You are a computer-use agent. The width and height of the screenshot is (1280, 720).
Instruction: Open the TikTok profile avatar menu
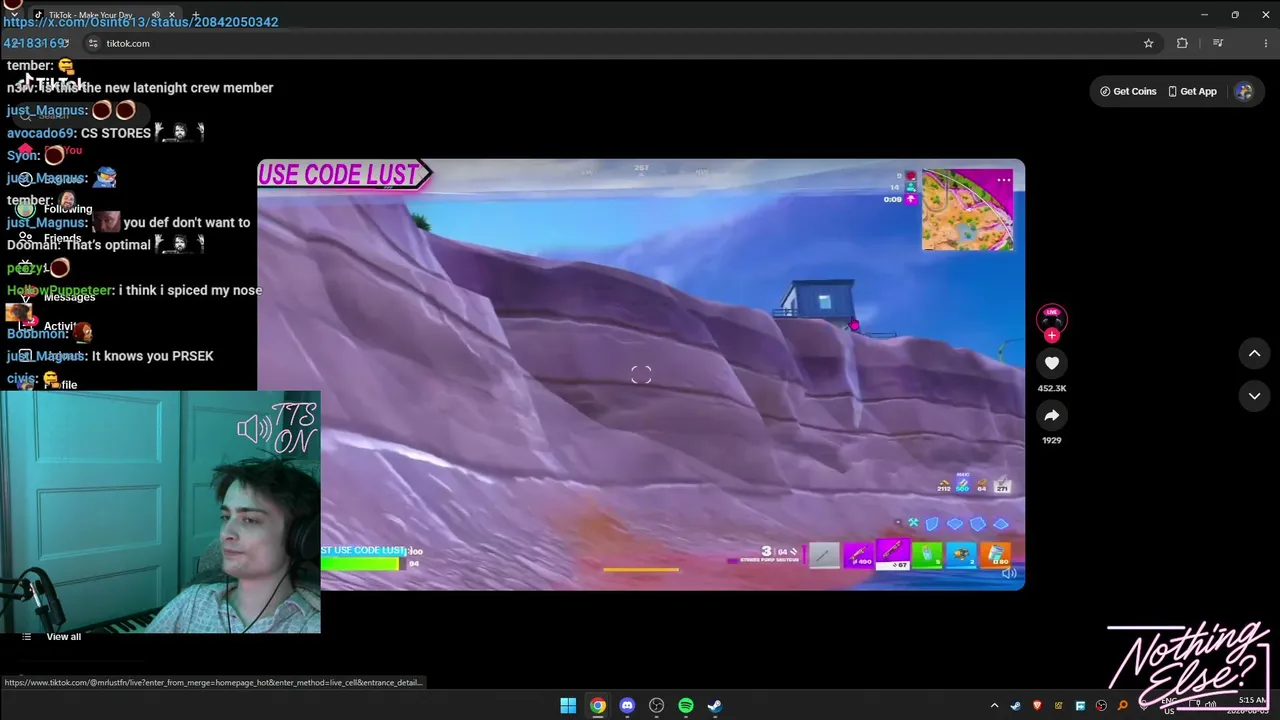point(1244,91)
